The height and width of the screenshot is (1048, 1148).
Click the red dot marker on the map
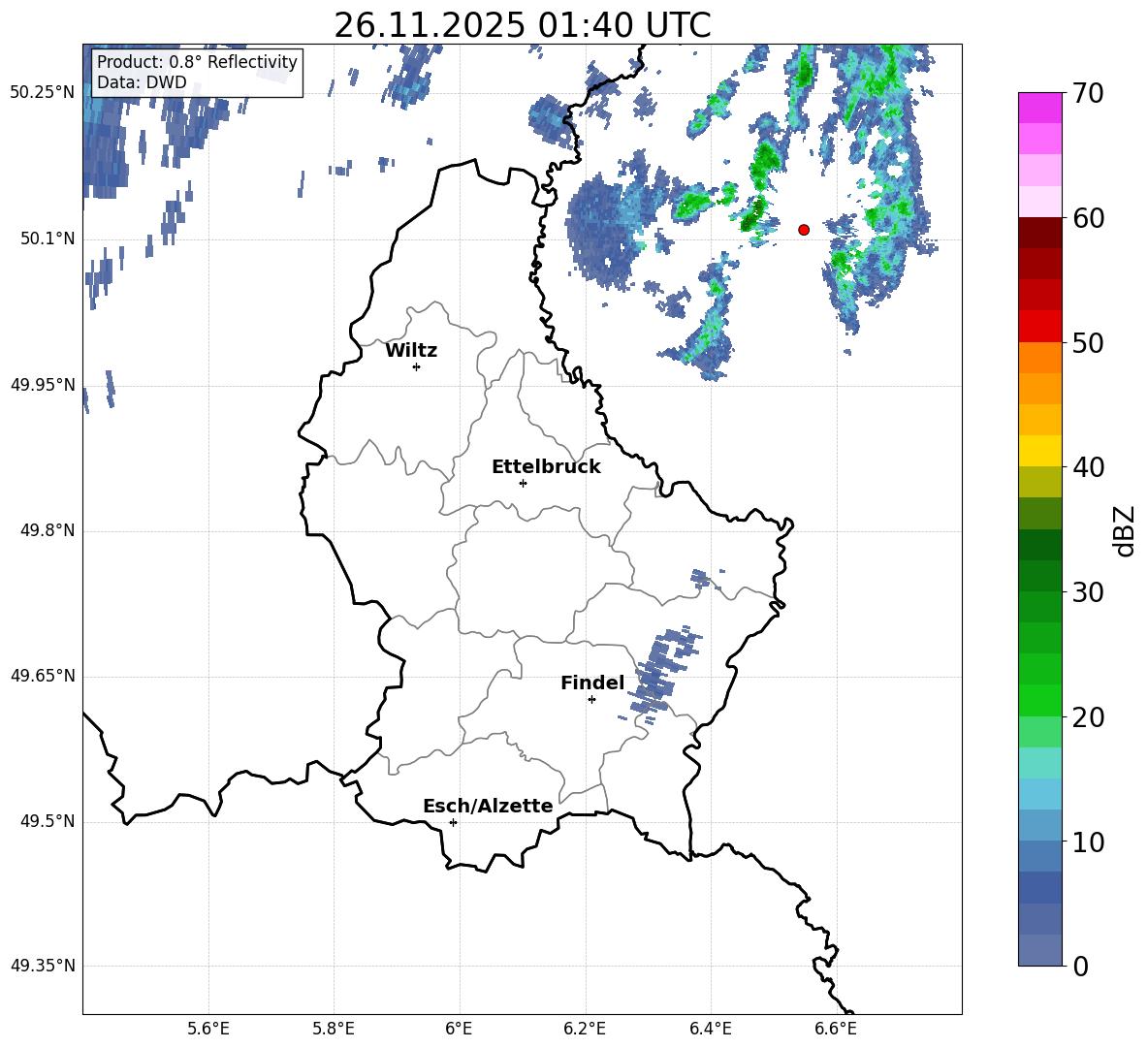click(804, 230)
